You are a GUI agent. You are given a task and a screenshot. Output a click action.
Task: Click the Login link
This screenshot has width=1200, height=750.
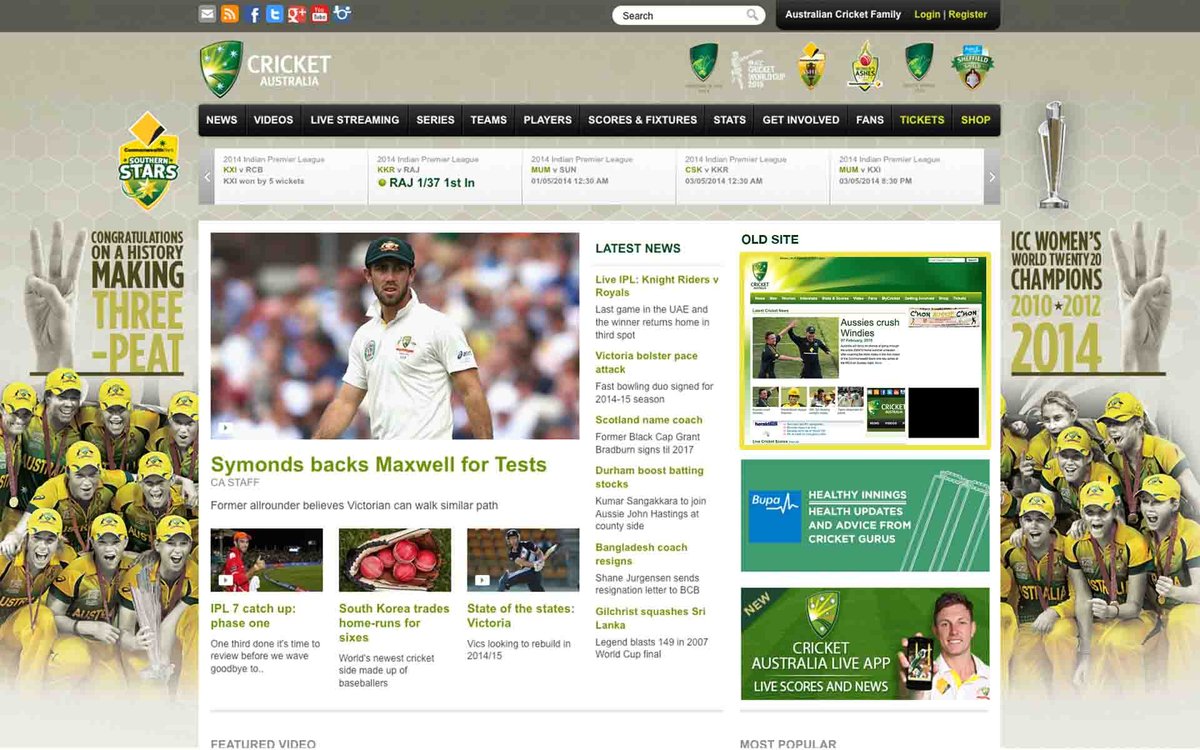pos(927,15)
